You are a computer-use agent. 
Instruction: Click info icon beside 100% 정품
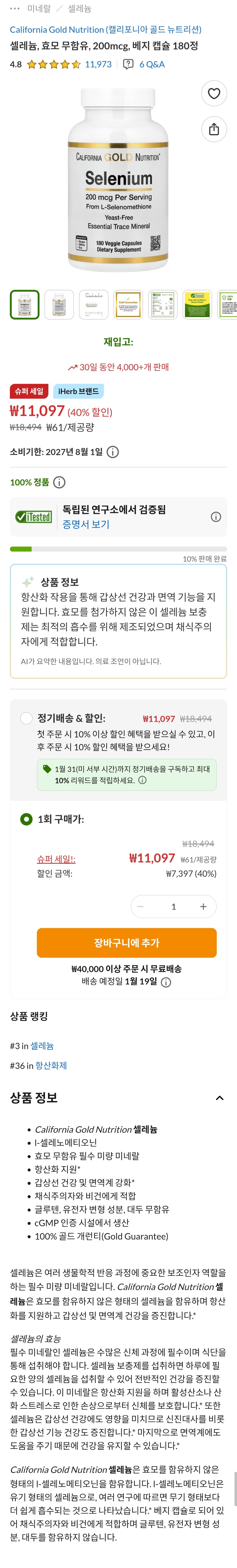59,482
